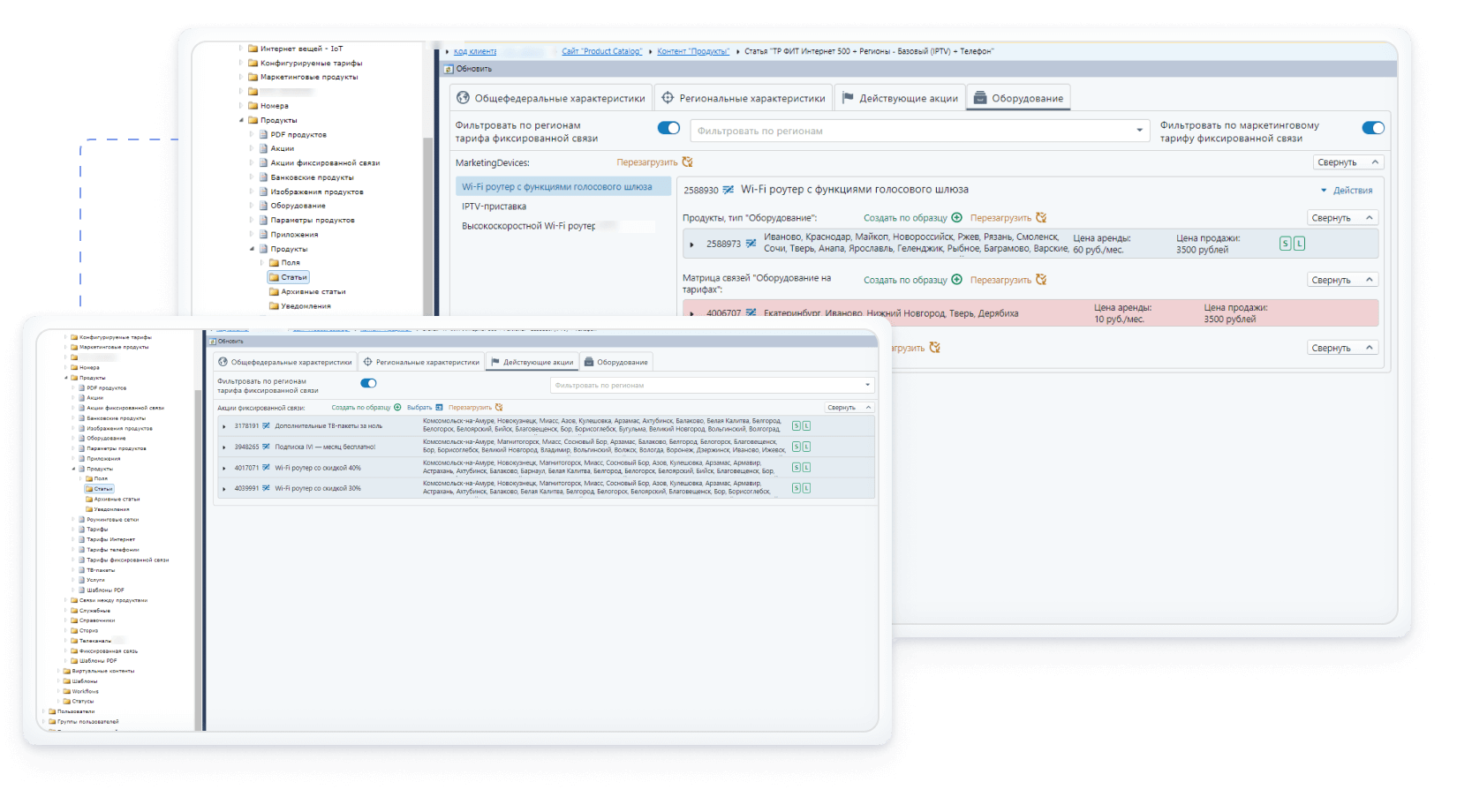Screen dimensions: 1457x812
Task: Click edit icon next to 2588973
Action: coord(751,244)
